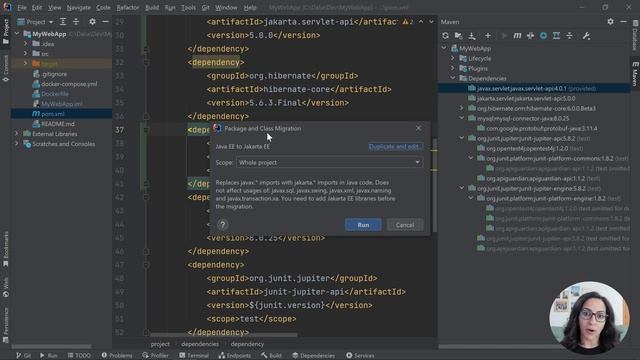Hide the Project tool window
This screenshot has height=360, width=640.
click(105, 22)
